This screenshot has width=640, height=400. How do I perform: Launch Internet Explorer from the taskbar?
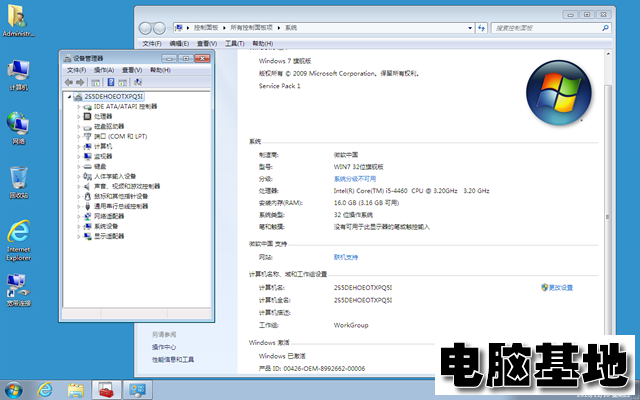(x=45, y=390)
